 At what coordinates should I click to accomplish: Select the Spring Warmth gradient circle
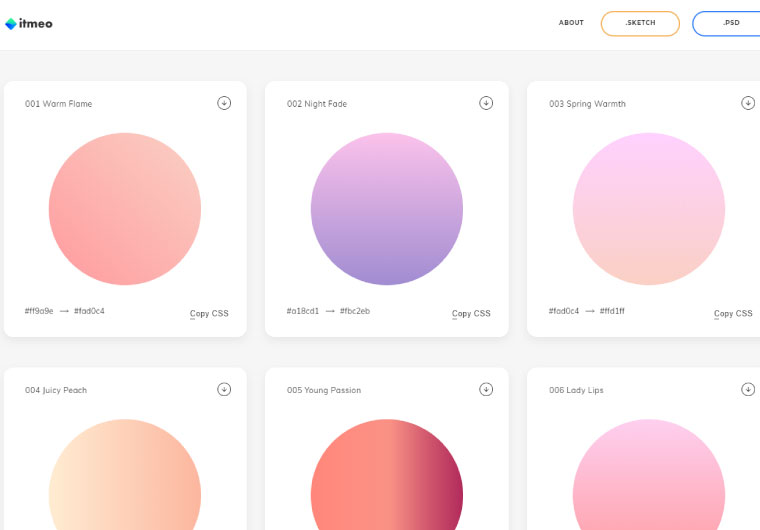649,209
